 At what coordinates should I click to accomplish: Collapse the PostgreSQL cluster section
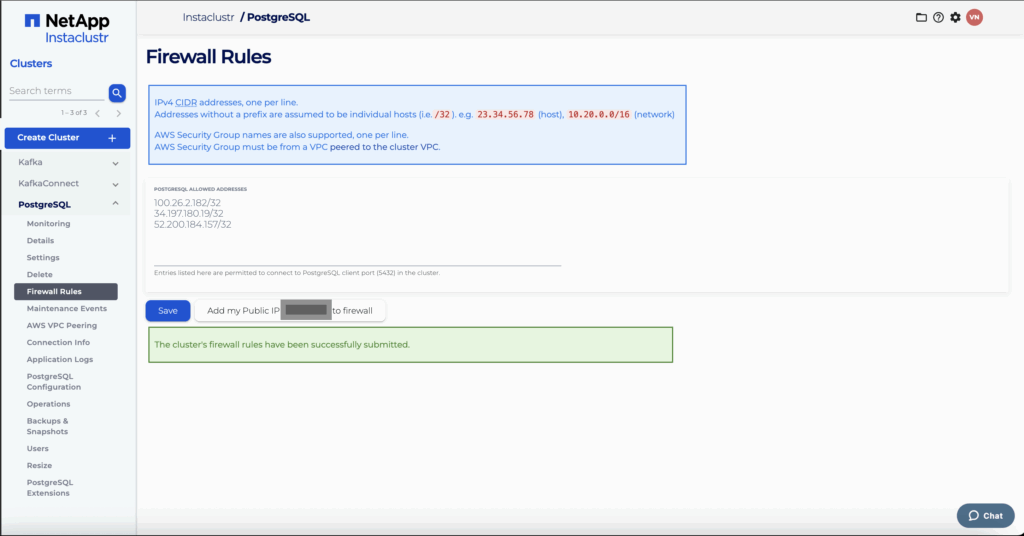(x=67, y=205)
